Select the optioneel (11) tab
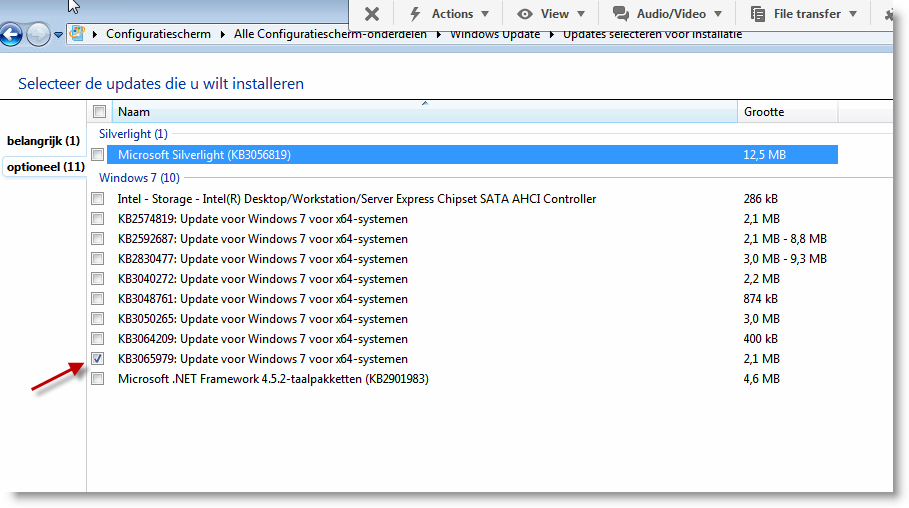The width and height of the screenshot is (909, 508). tap(46, 167)
